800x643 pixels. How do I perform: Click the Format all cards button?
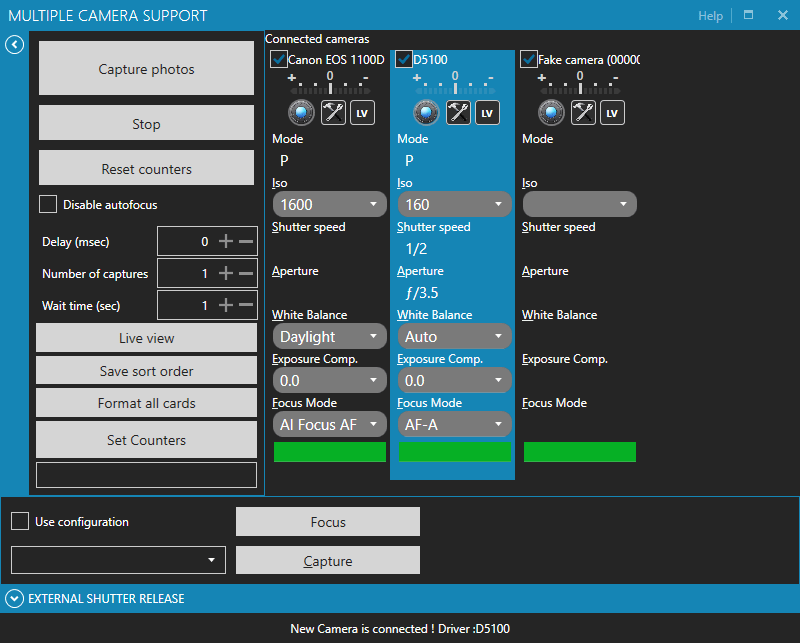coord(146,403)
